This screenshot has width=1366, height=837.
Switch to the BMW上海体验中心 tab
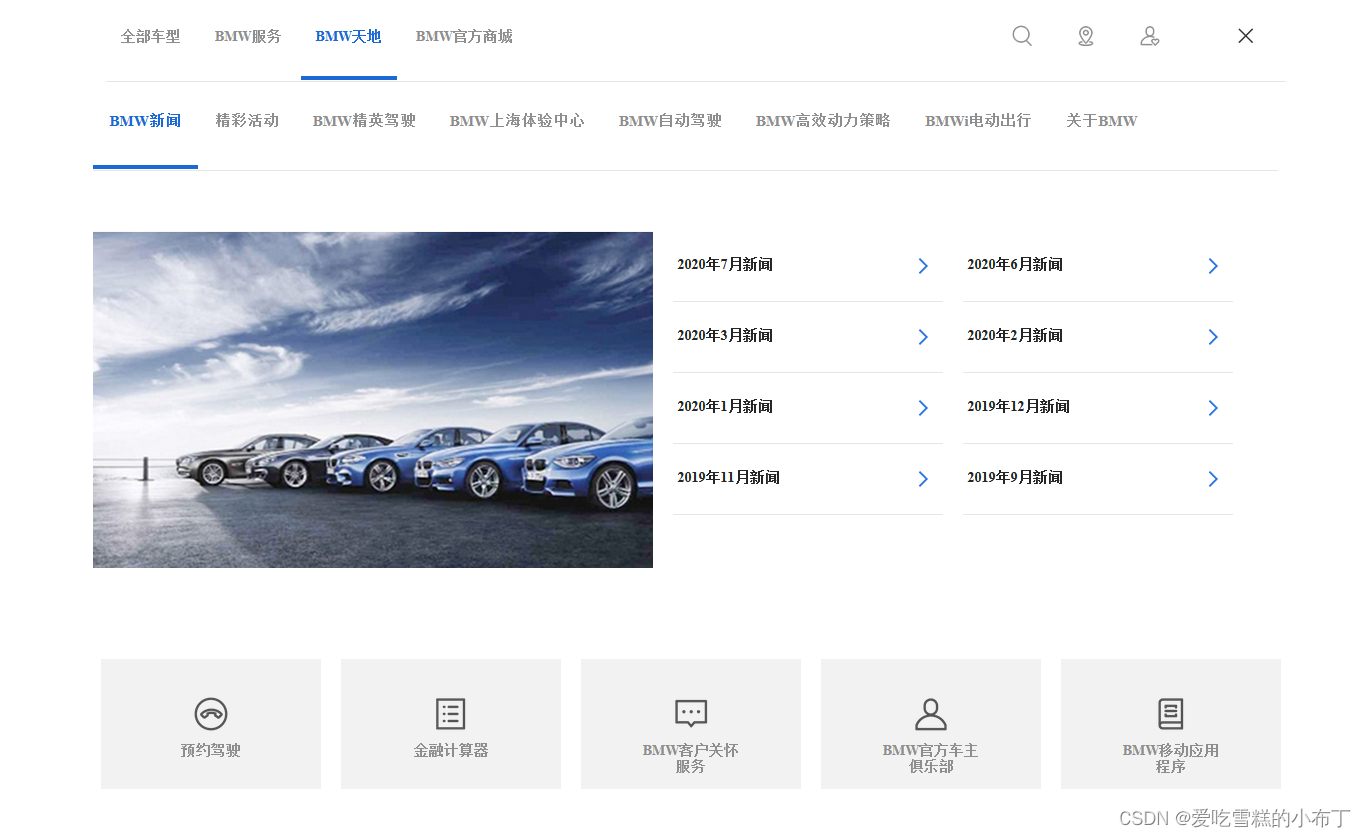(517, 121)
